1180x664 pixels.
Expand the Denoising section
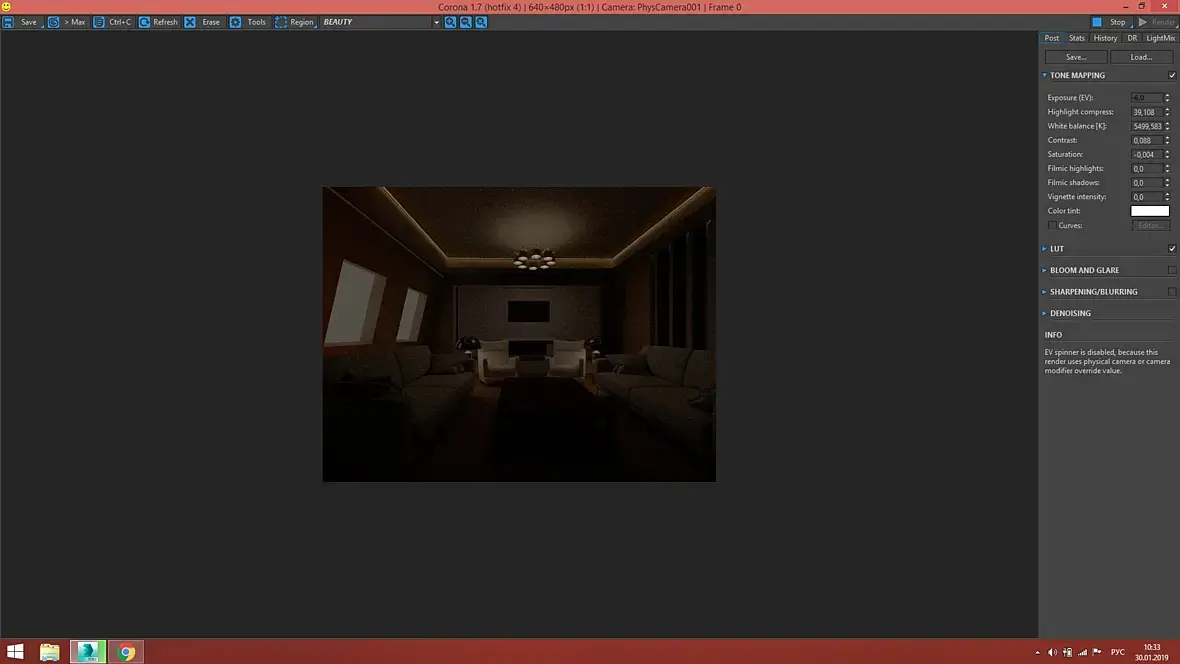(1045, 313)
